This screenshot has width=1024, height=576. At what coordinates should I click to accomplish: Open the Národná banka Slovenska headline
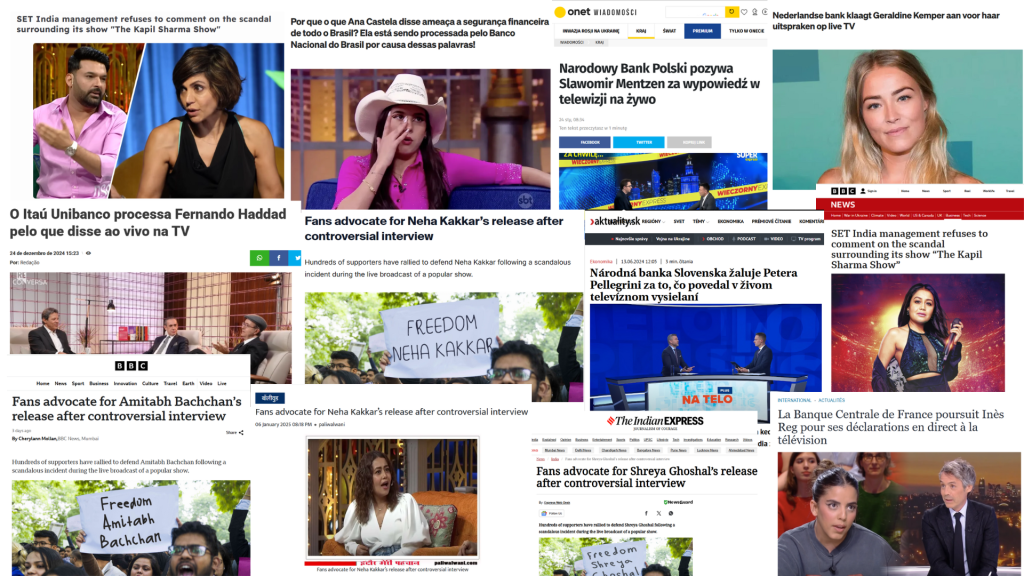[694, 285]
